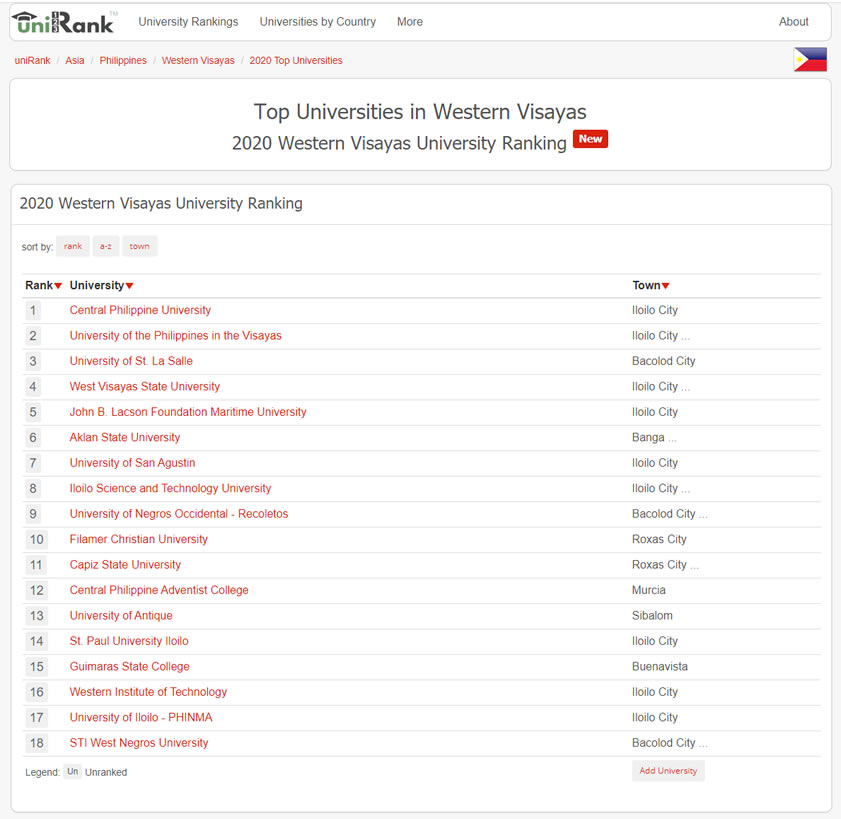Open West Visayas State University
This screenshot has height=819, width=841.
click(x=145, y=387)
